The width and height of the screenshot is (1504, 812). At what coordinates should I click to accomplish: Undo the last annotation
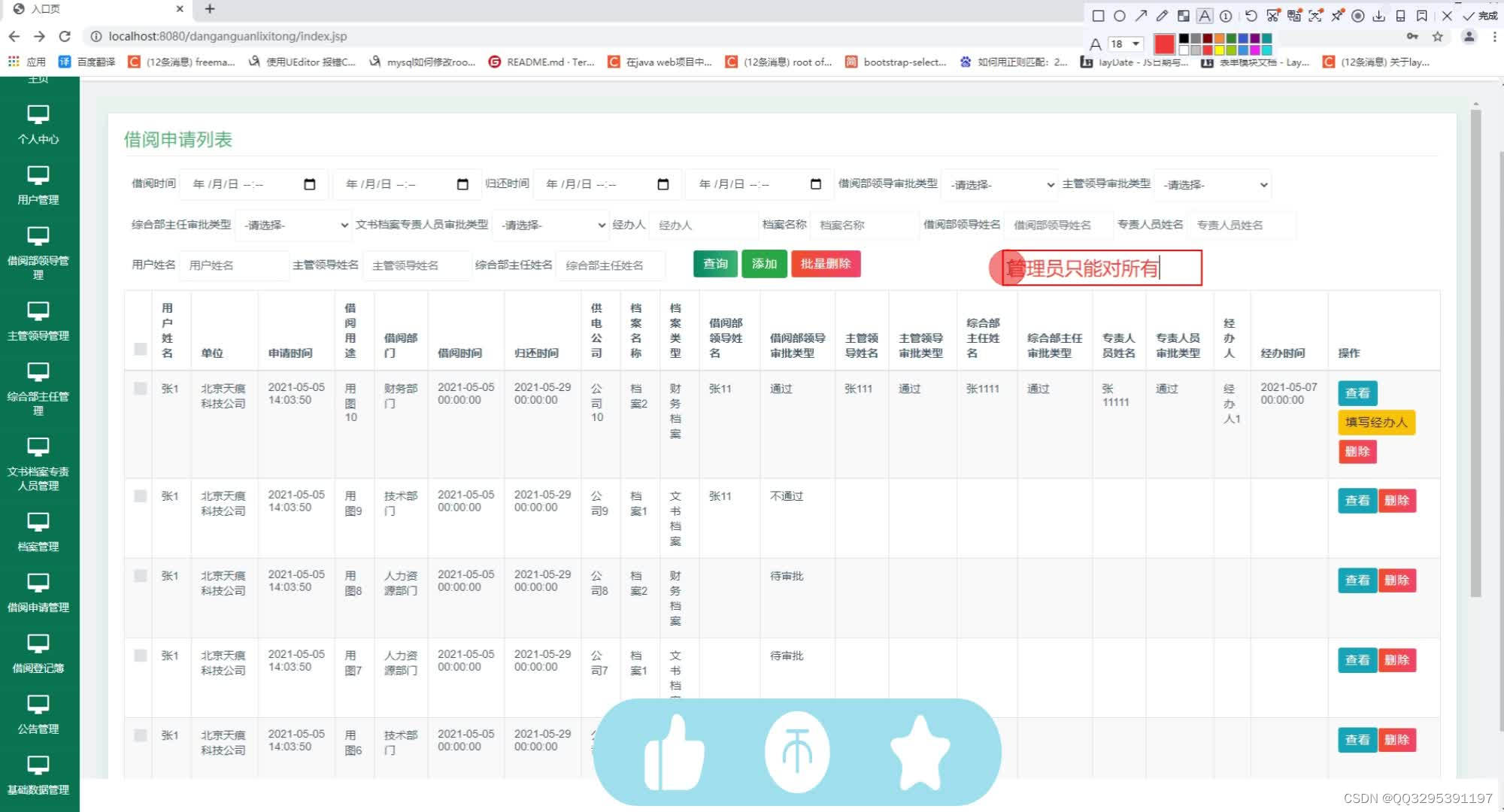coord(1251,16)
